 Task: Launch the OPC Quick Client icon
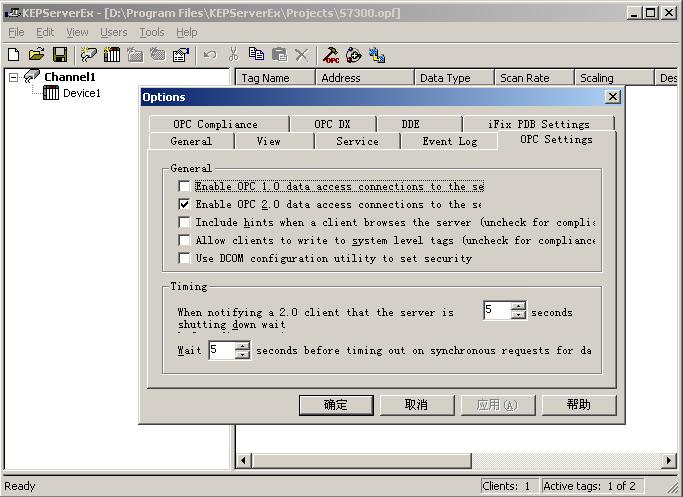[331, 55]
